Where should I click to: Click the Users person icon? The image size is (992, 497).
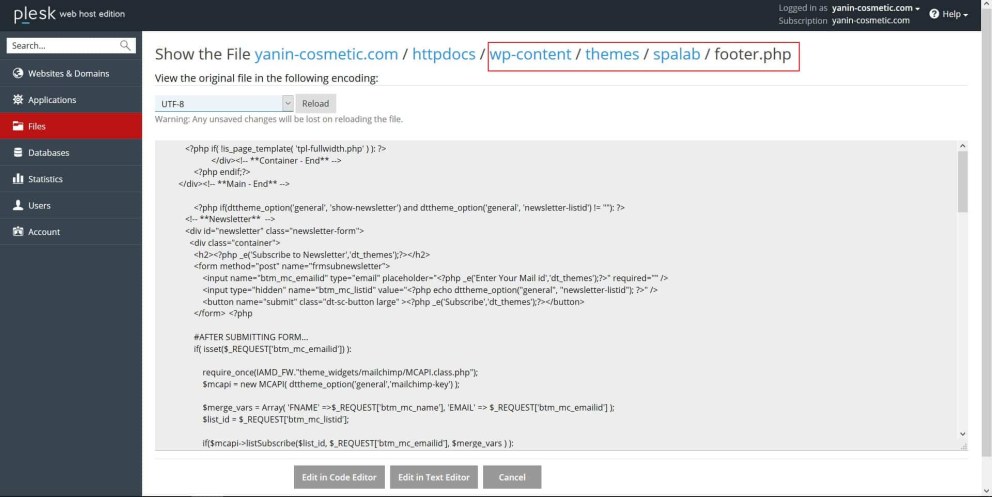18,206
